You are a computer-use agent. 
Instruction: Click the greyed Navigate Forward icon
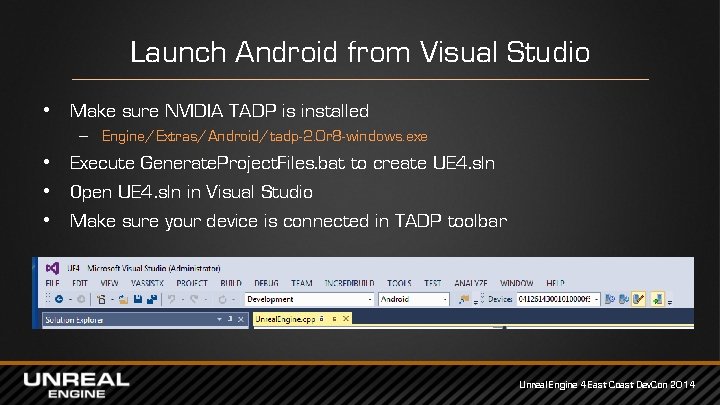[81, 299]
